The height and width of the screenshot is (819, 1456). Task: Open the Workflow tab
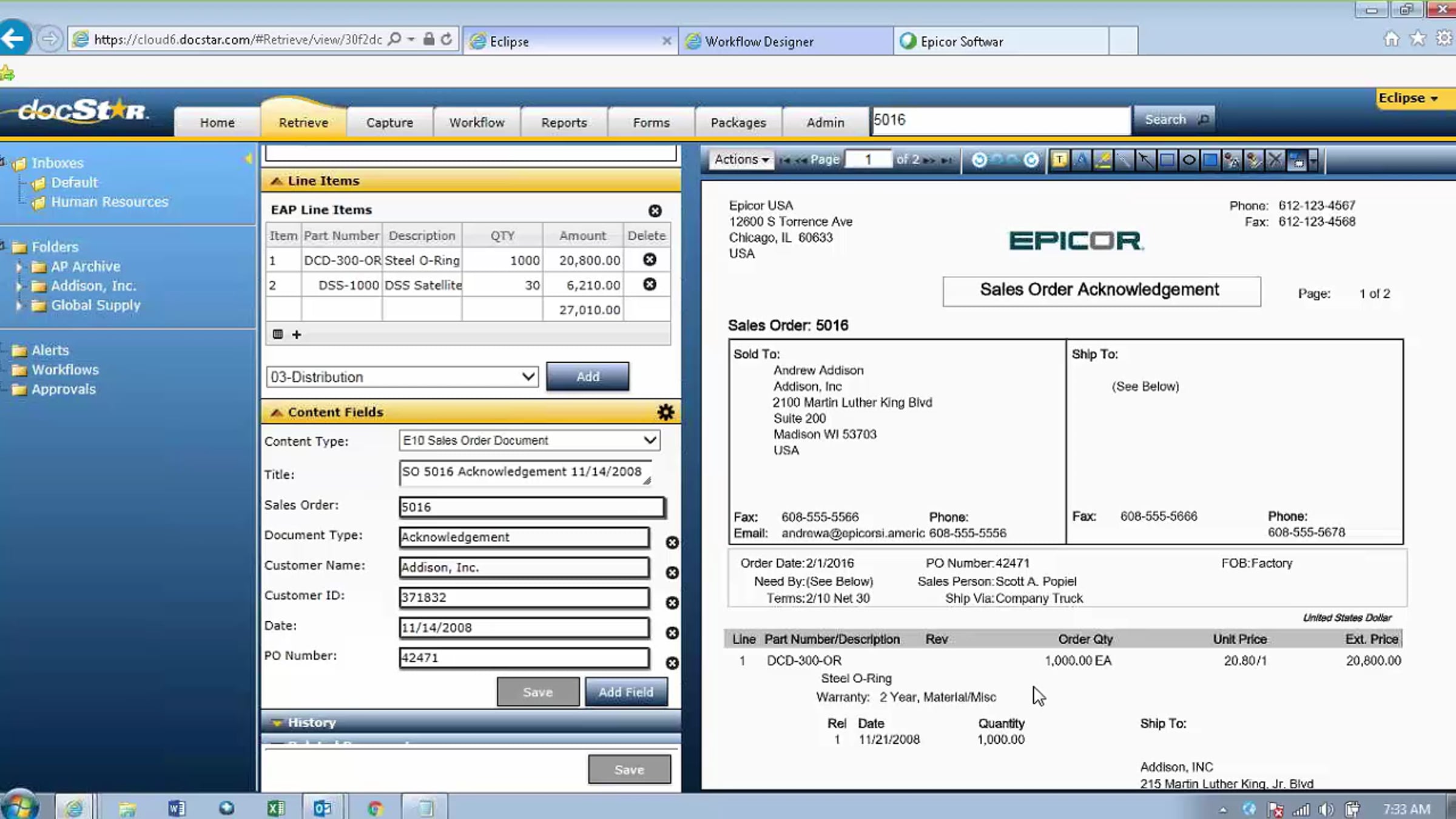(x=477, y=123)
